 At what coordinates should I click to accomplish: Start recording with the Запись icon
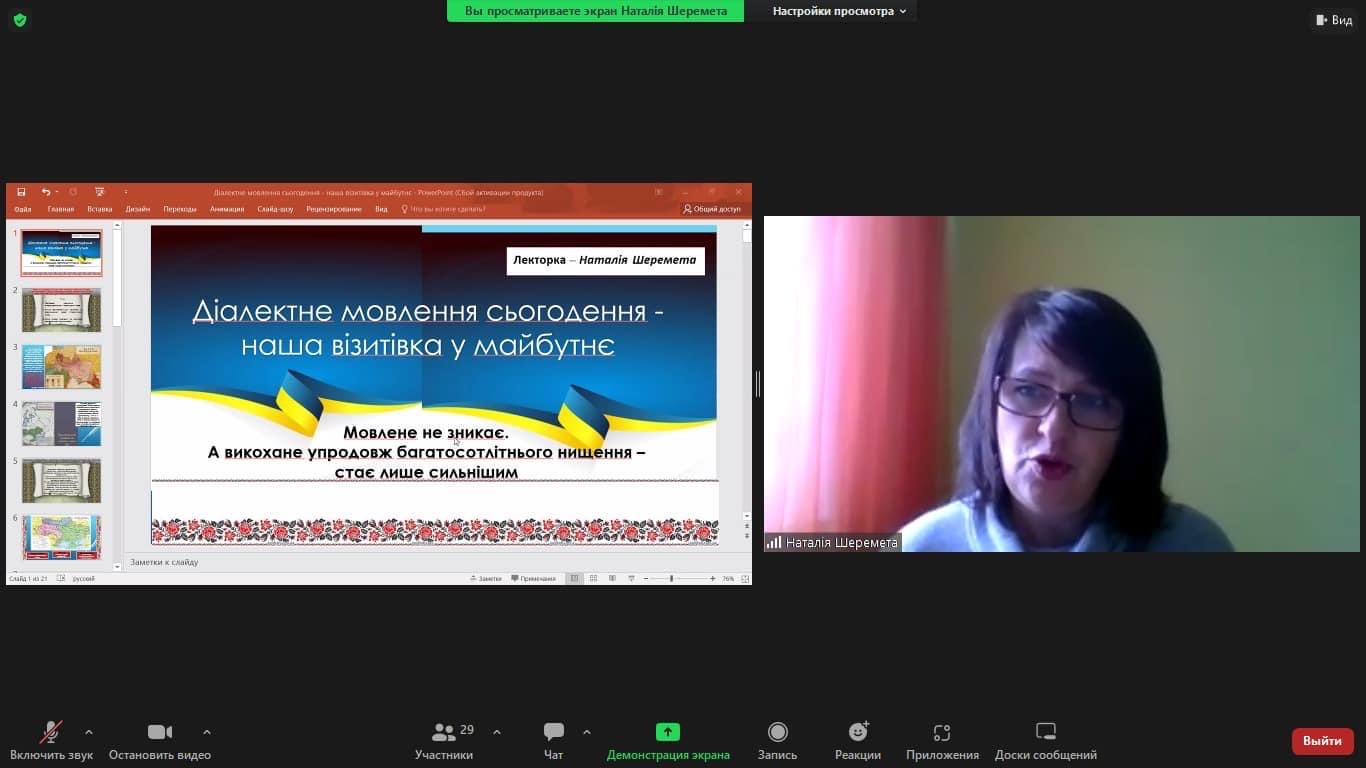[x=777, y=732]
